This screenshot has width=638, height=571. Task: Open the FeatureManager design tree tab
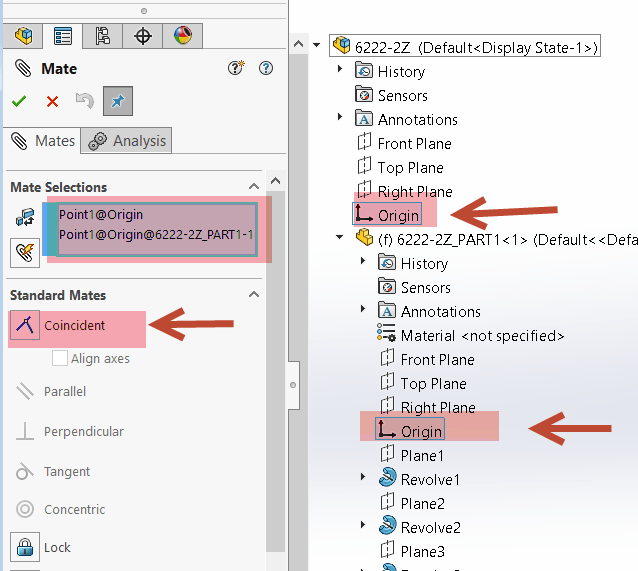tap(23, 36)
